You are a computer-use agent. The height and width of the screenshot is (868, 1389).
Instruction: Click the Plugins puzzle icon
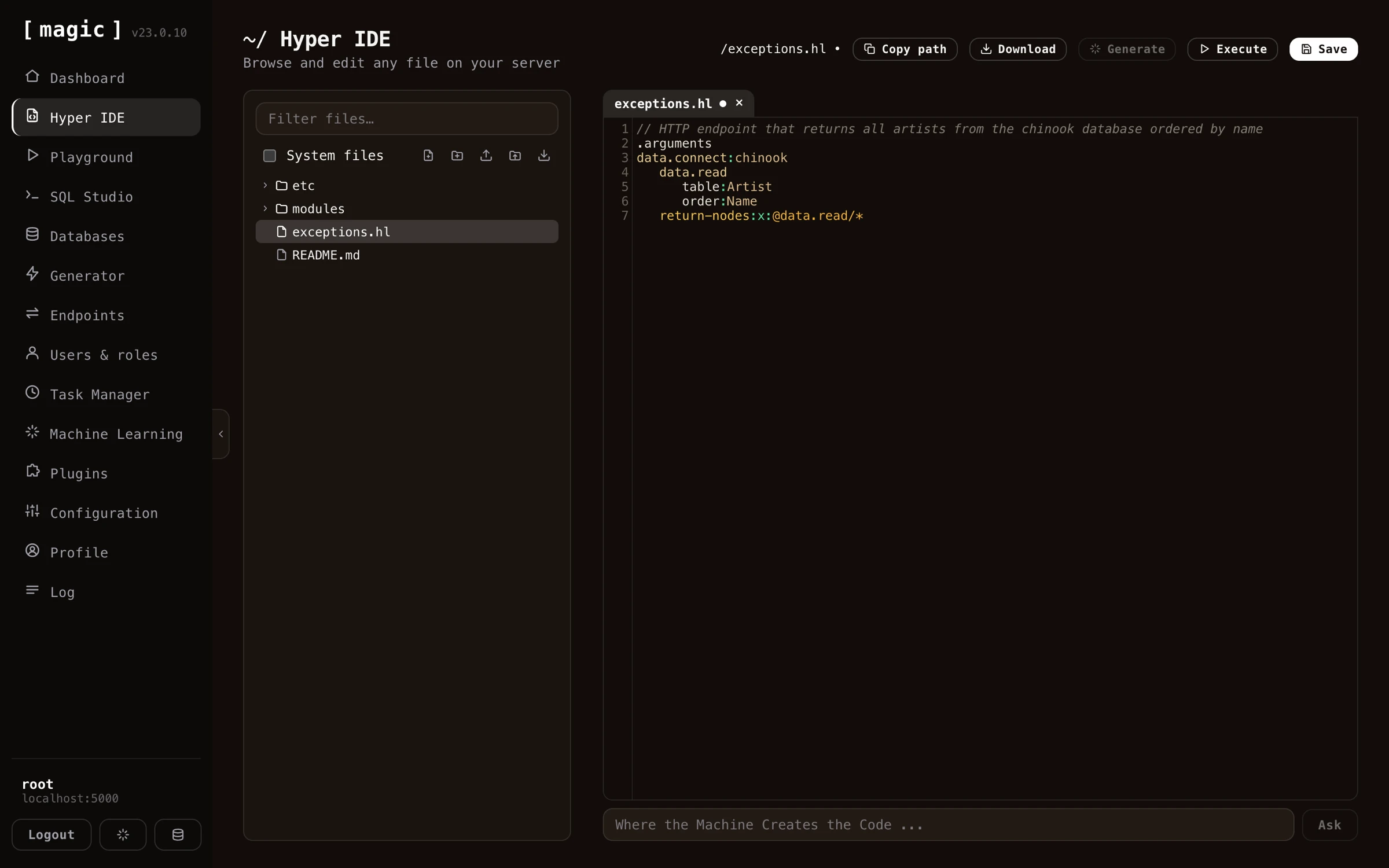pyautogui.click(x=32, y=472)
